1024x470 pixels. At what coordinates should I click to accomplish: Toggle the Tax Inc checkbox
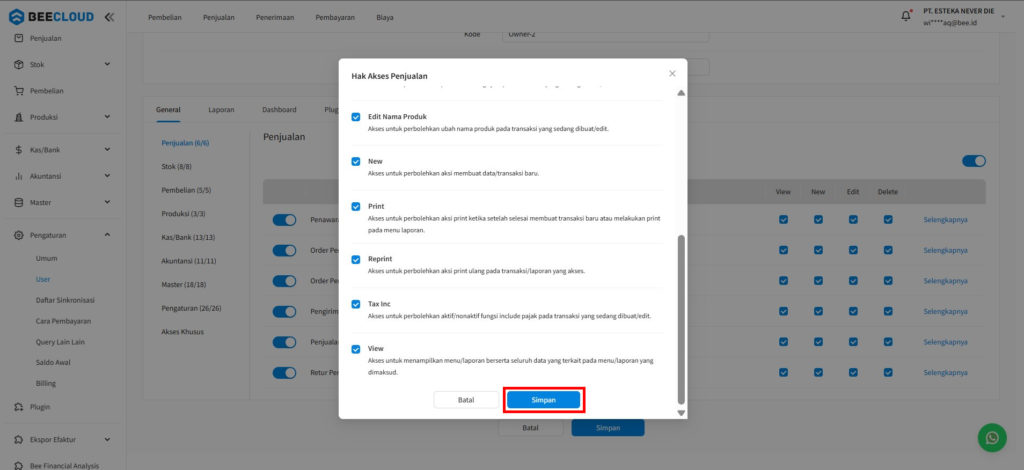coord(356,304)
